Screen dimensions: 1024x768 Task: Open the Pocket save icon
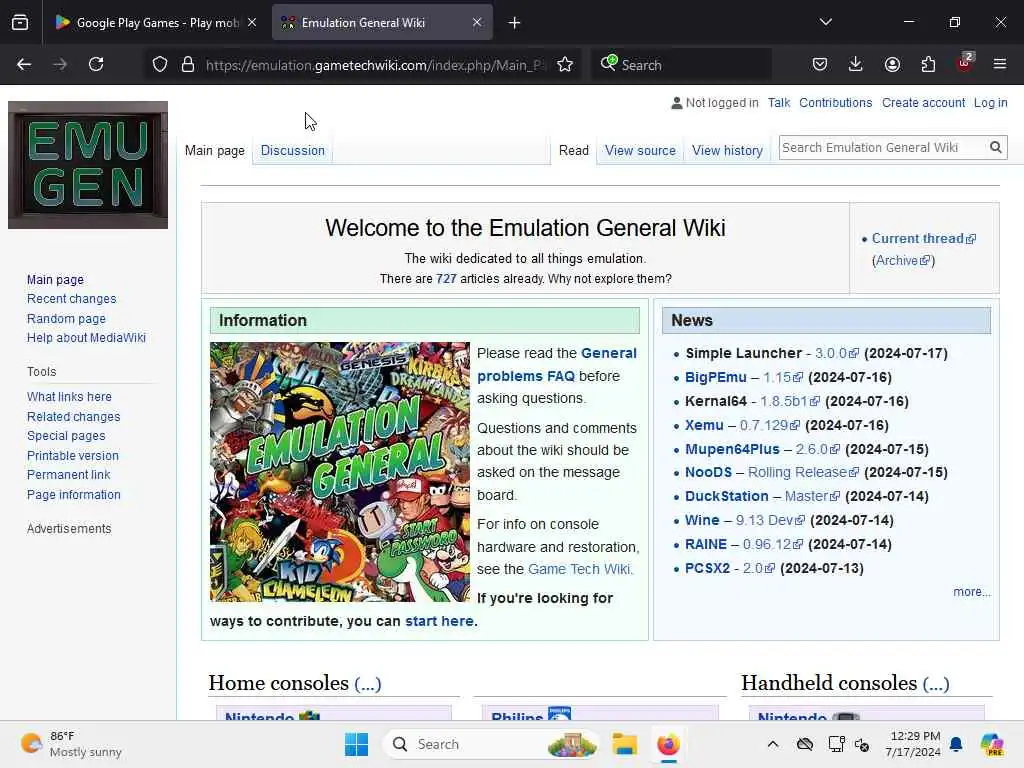tap(820, 64)
